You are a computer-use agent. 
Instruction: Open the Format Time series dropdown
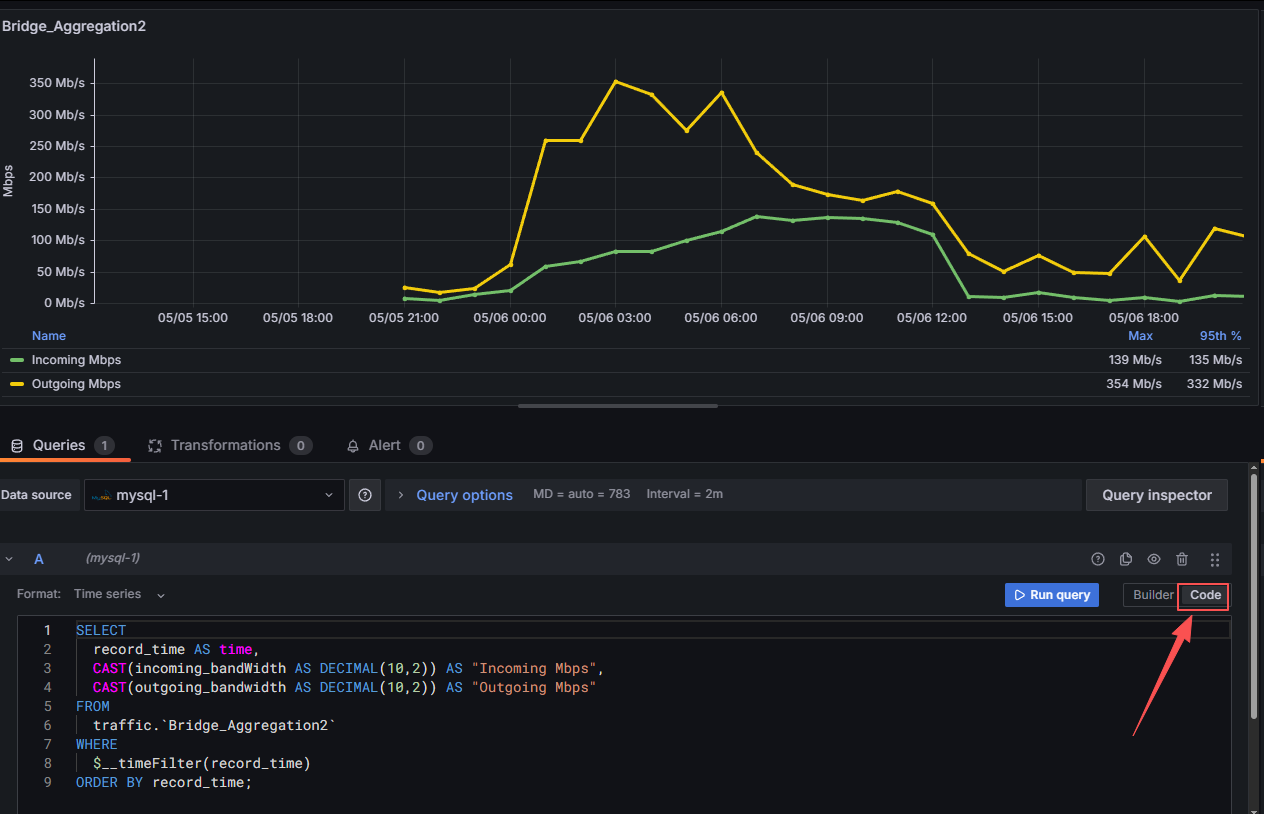coord(118,594)
